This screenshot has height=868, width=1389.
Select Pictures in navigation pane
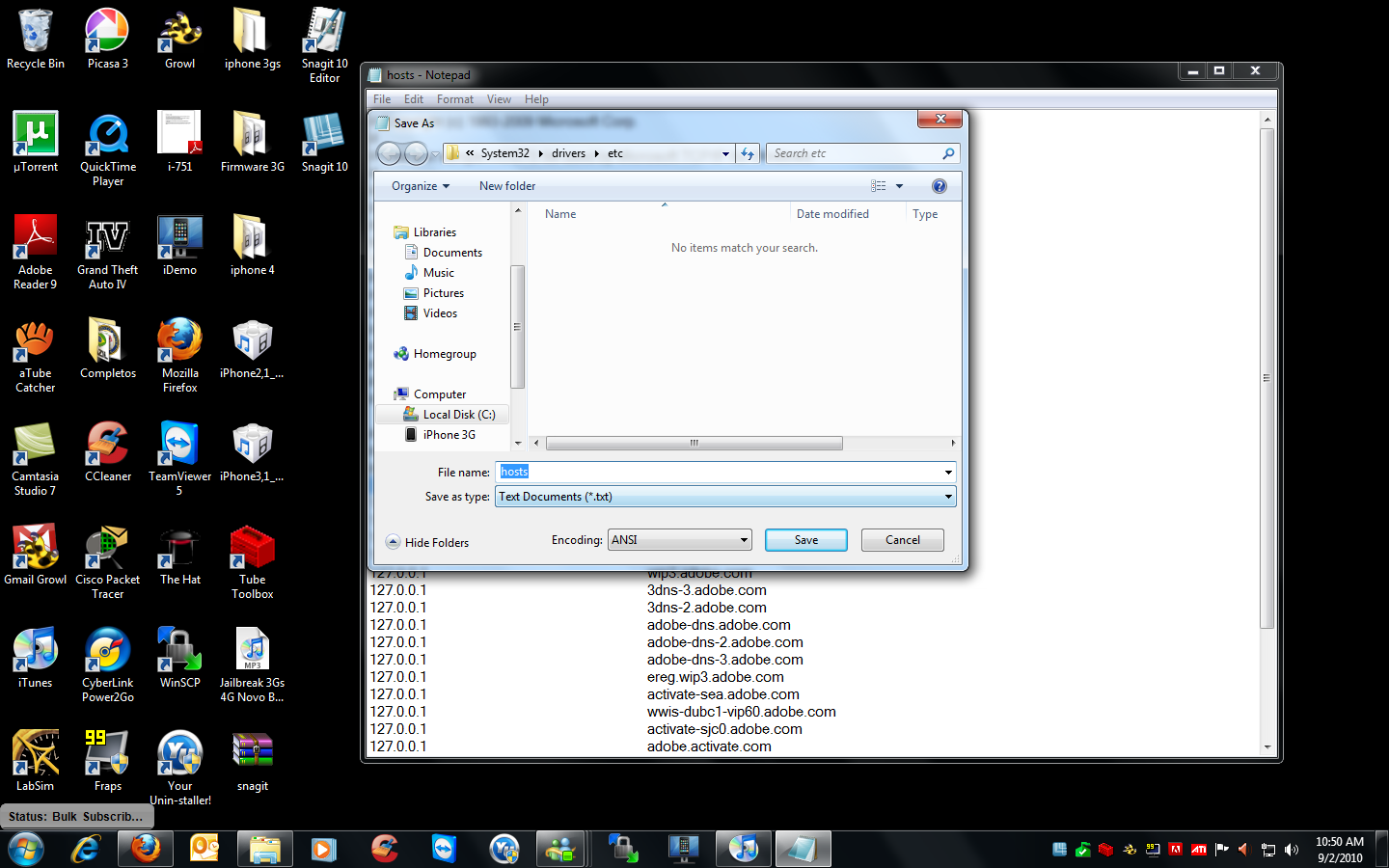(434, 293)
